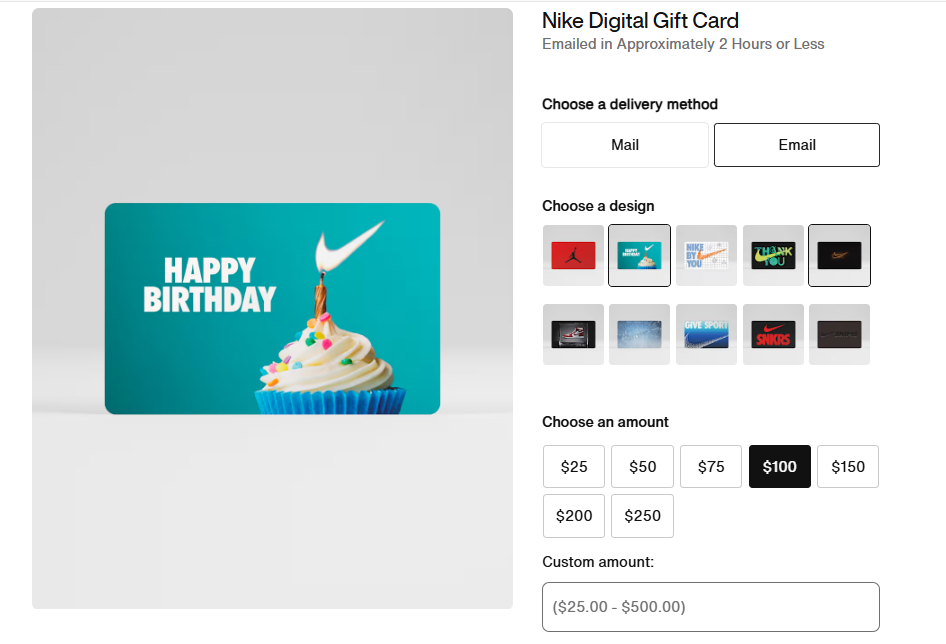Choose the Happy Birthday cupcake design
Screen dimensions: 946x644
pos(639,255)
